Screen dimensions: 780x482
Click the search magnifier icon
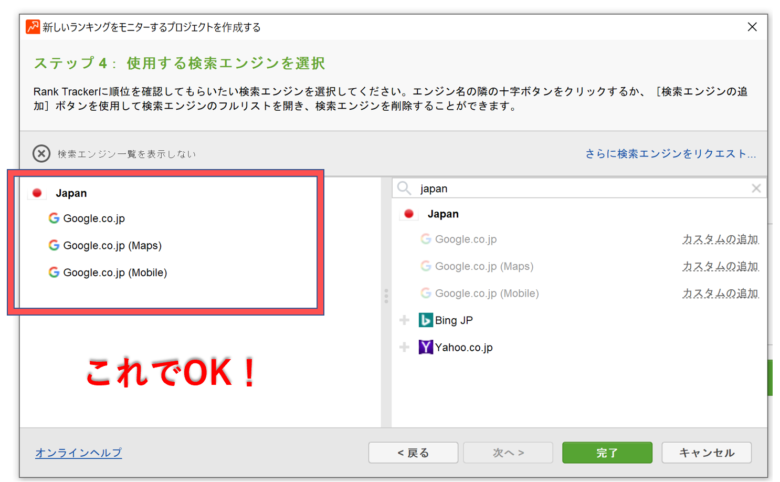pos(404,188)
